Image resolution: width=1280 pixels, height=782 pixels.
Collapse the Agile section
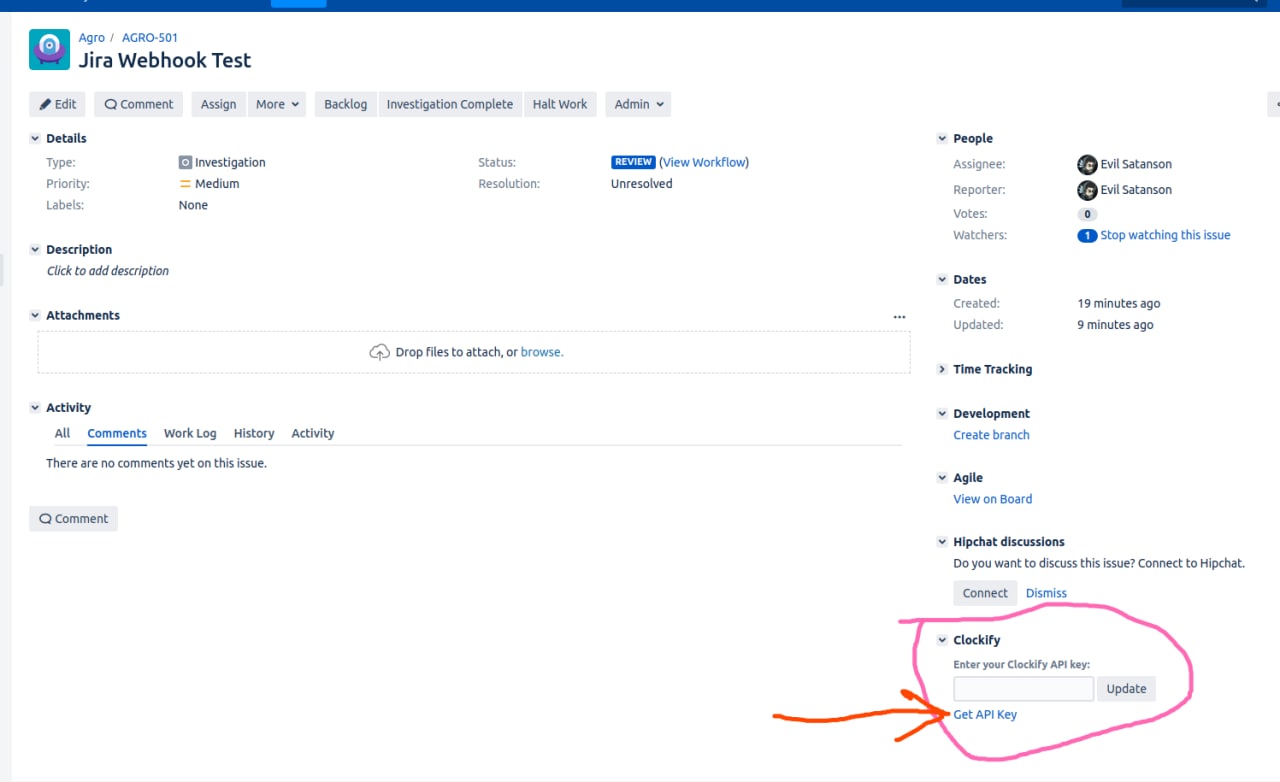(942, 477)
